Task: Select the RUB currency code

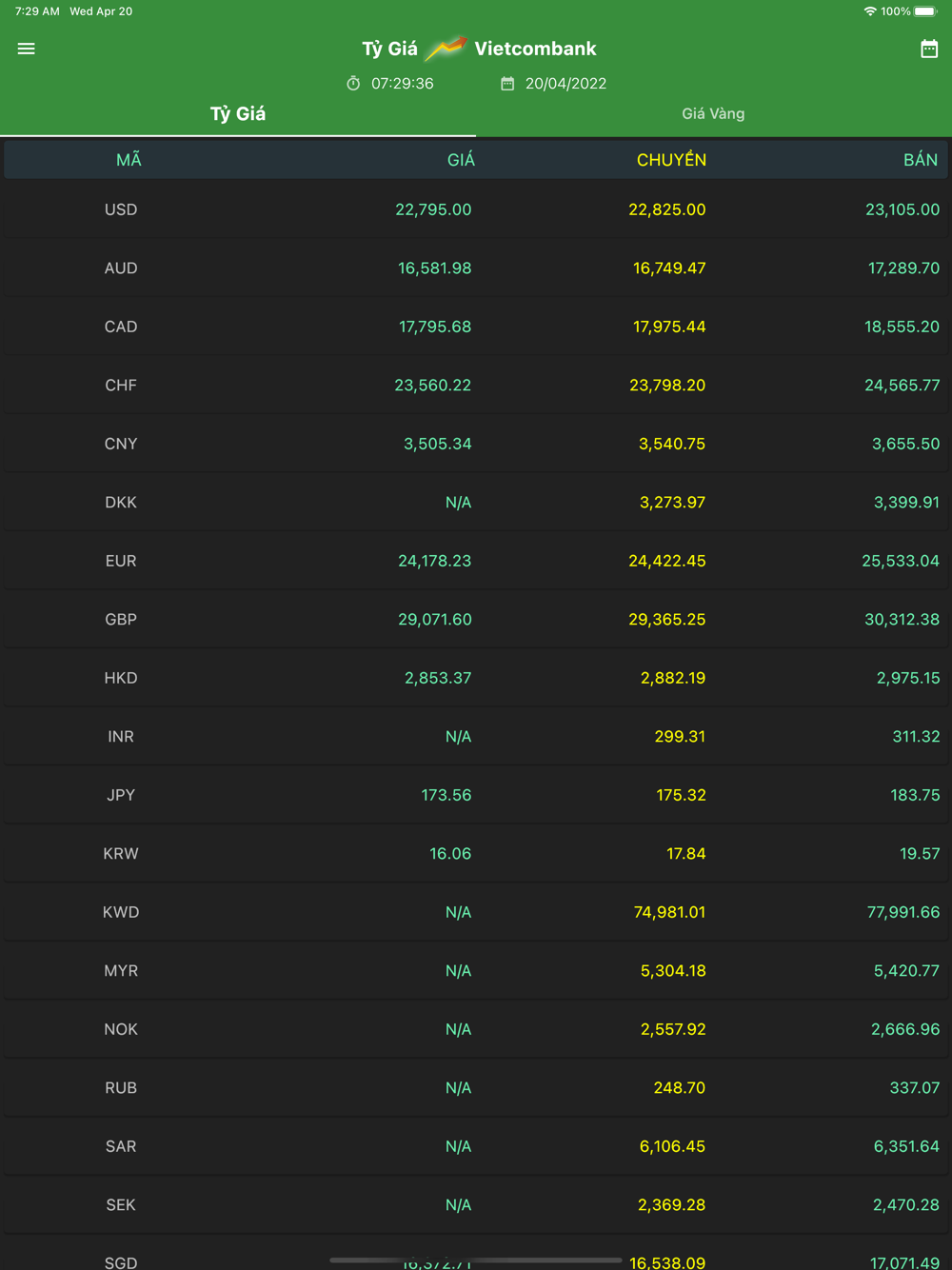Action: (121, 1088)
